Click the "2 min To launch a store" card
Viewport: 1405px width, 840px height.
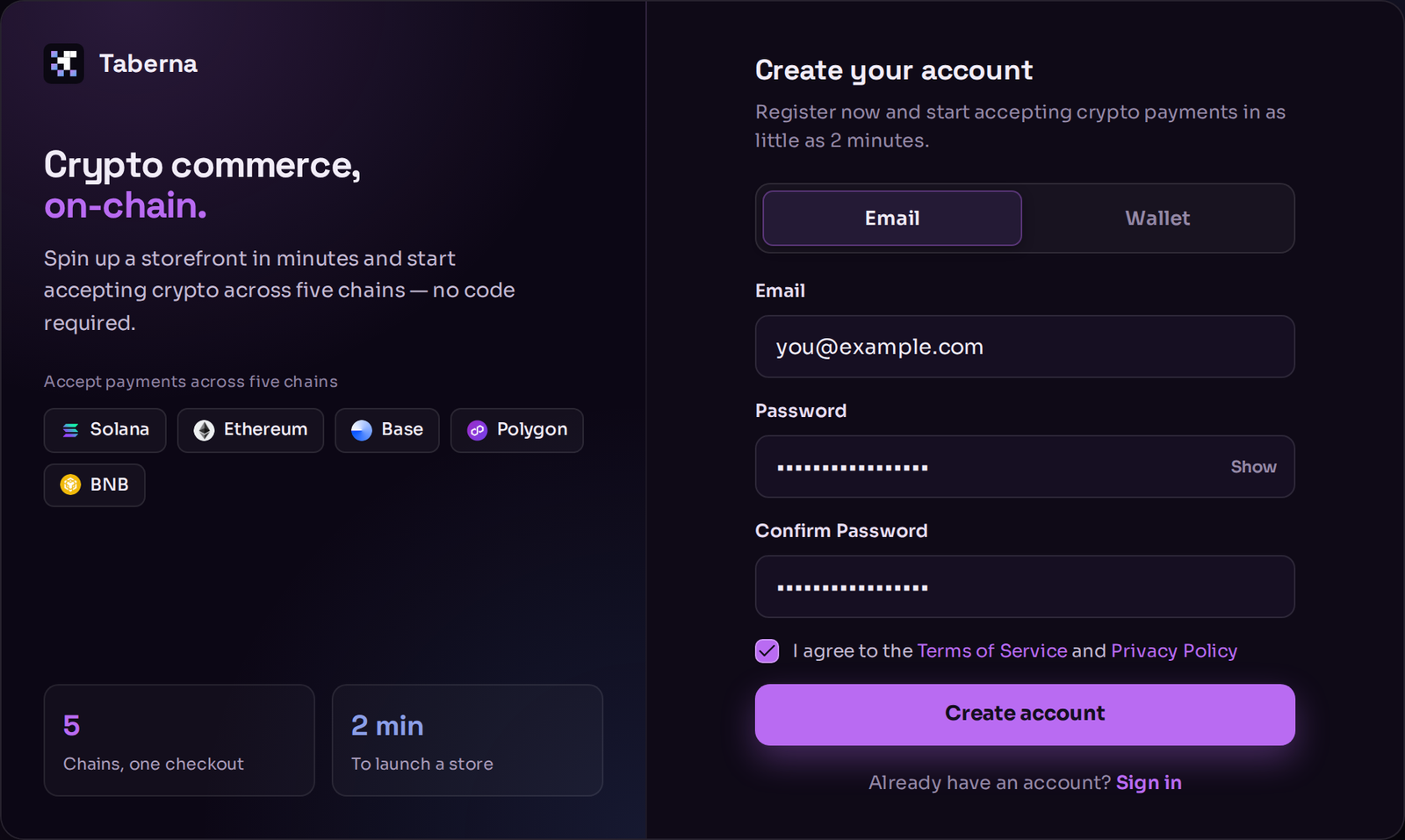point(467,740)
